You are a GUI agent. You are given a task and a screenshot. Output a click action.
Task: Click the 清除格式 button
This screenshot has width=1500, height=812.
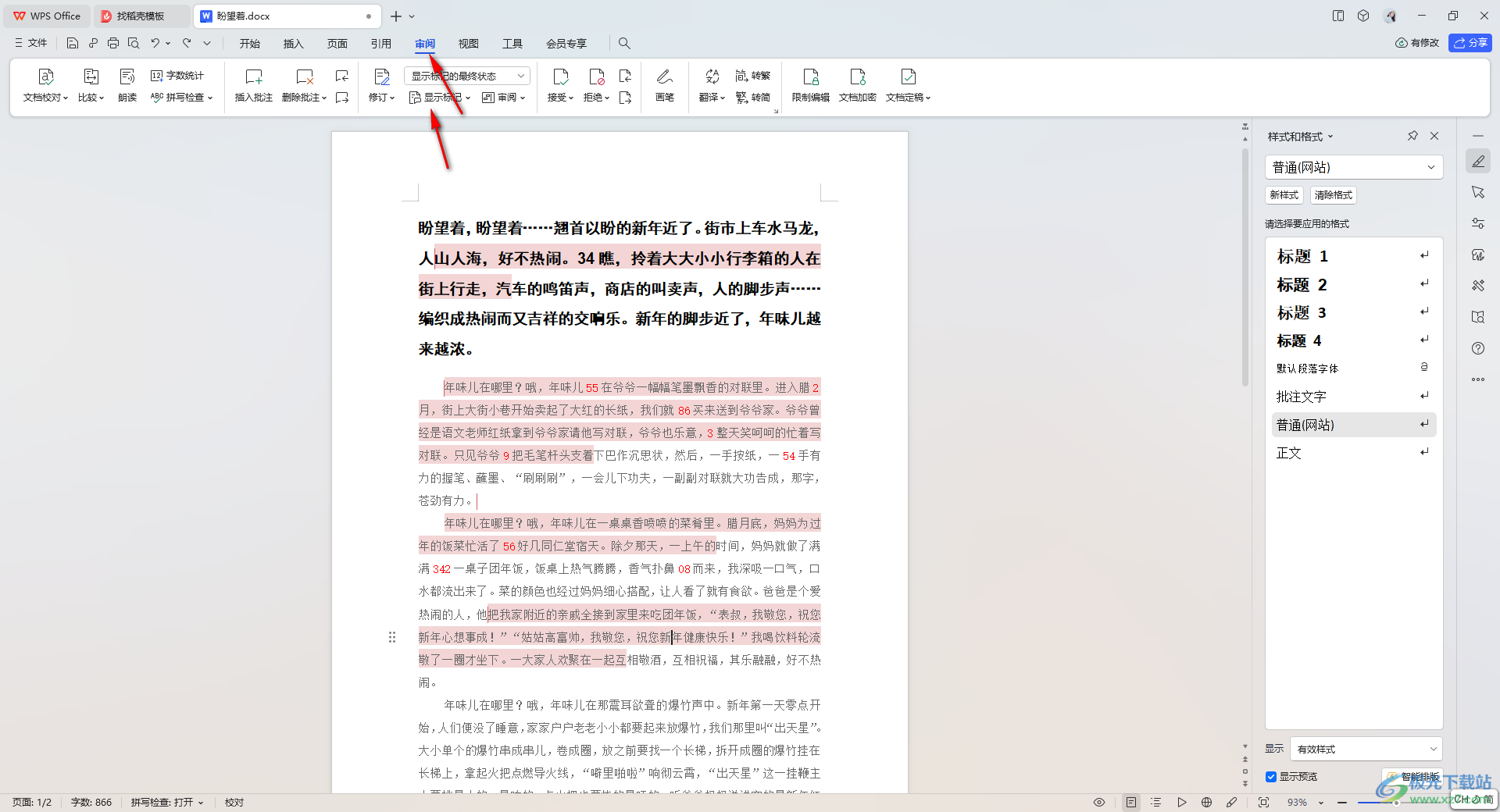point(1333,195)
